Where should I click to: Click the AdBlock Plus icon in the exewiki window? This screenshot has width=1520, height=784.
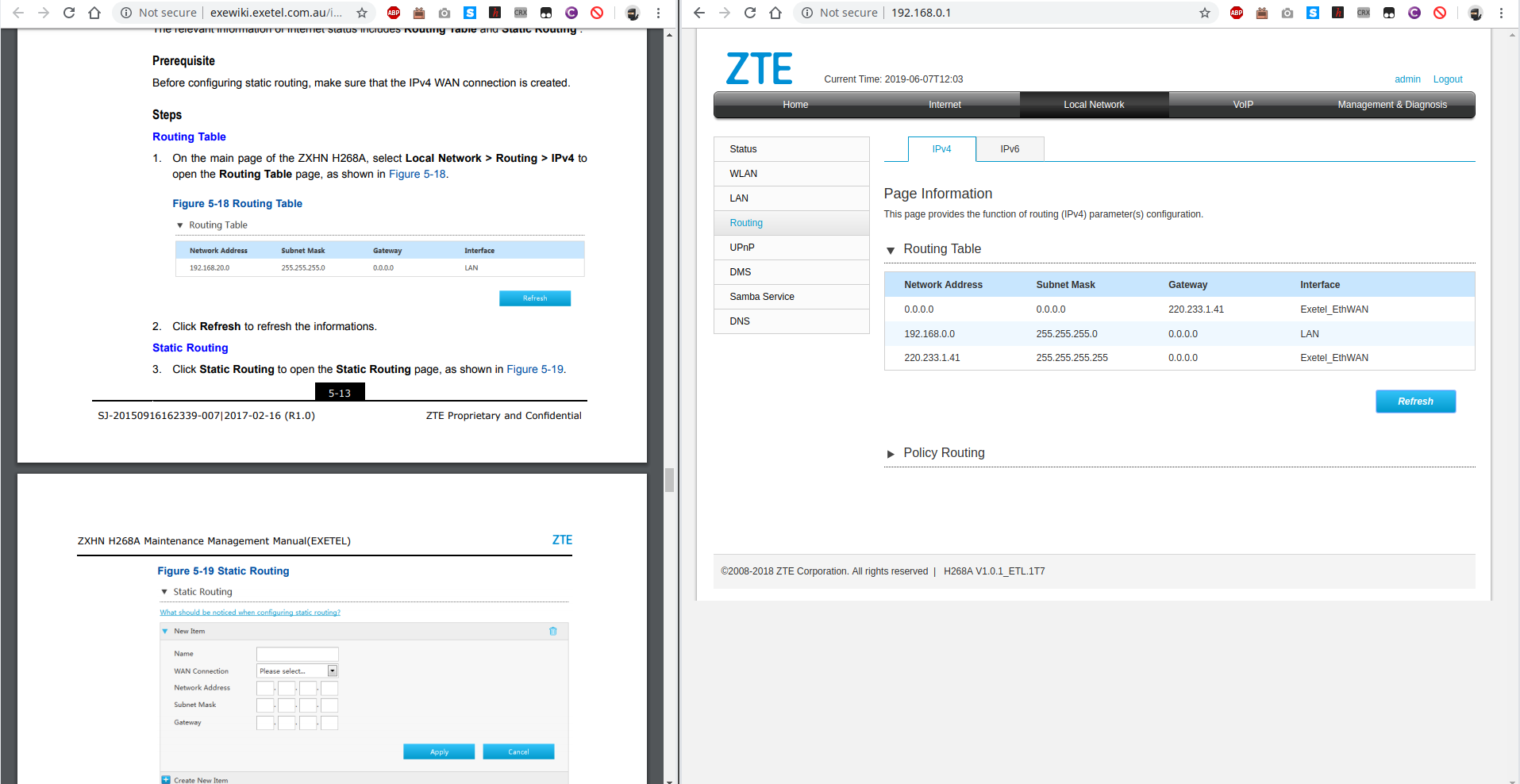coord(394,13)
